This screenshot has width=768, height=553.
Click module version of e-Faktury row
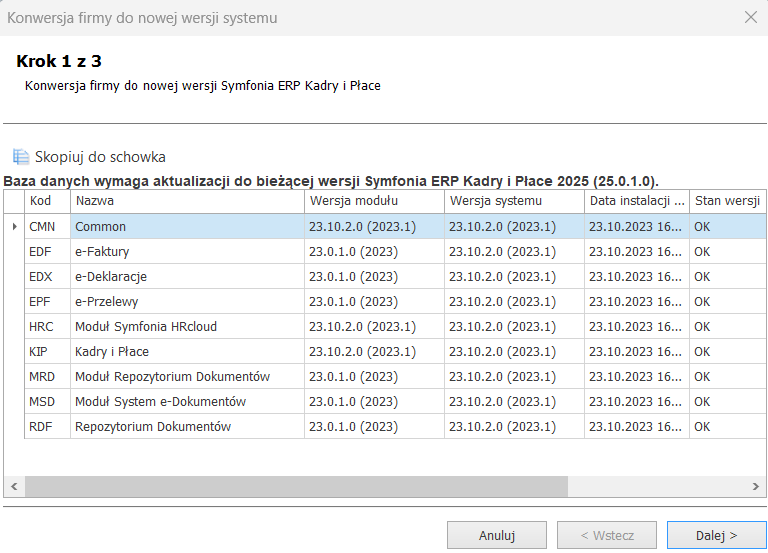coord(374,251)
